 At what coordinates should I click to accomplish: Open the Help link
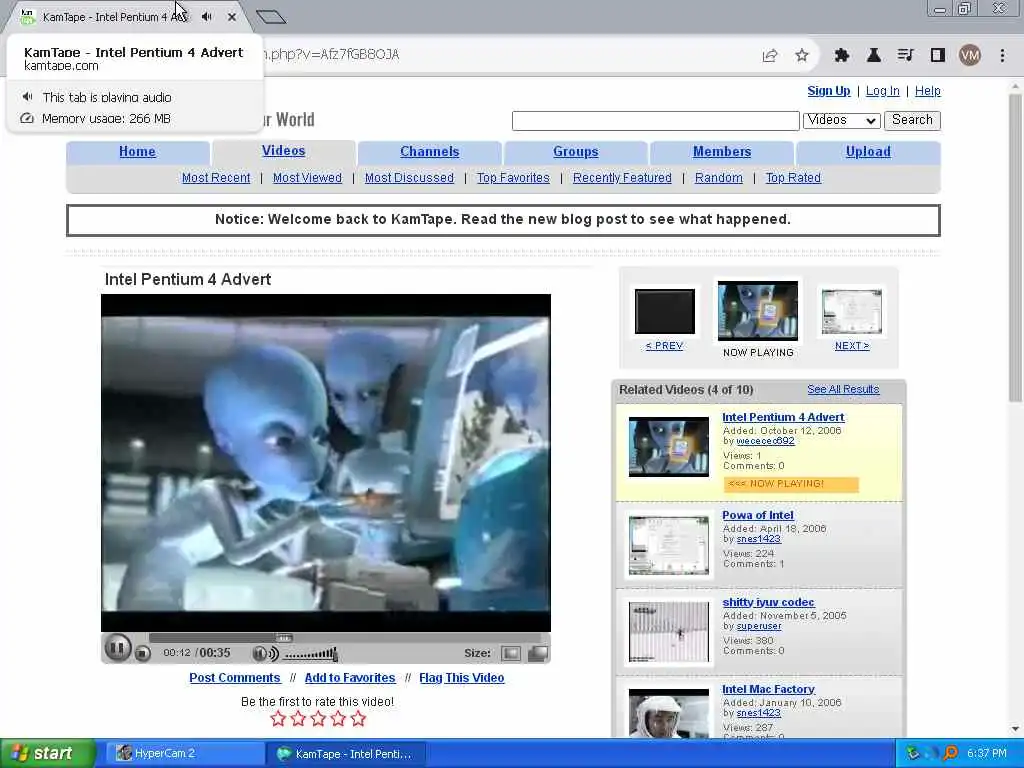pyautogui.click(x=927, y=91)
